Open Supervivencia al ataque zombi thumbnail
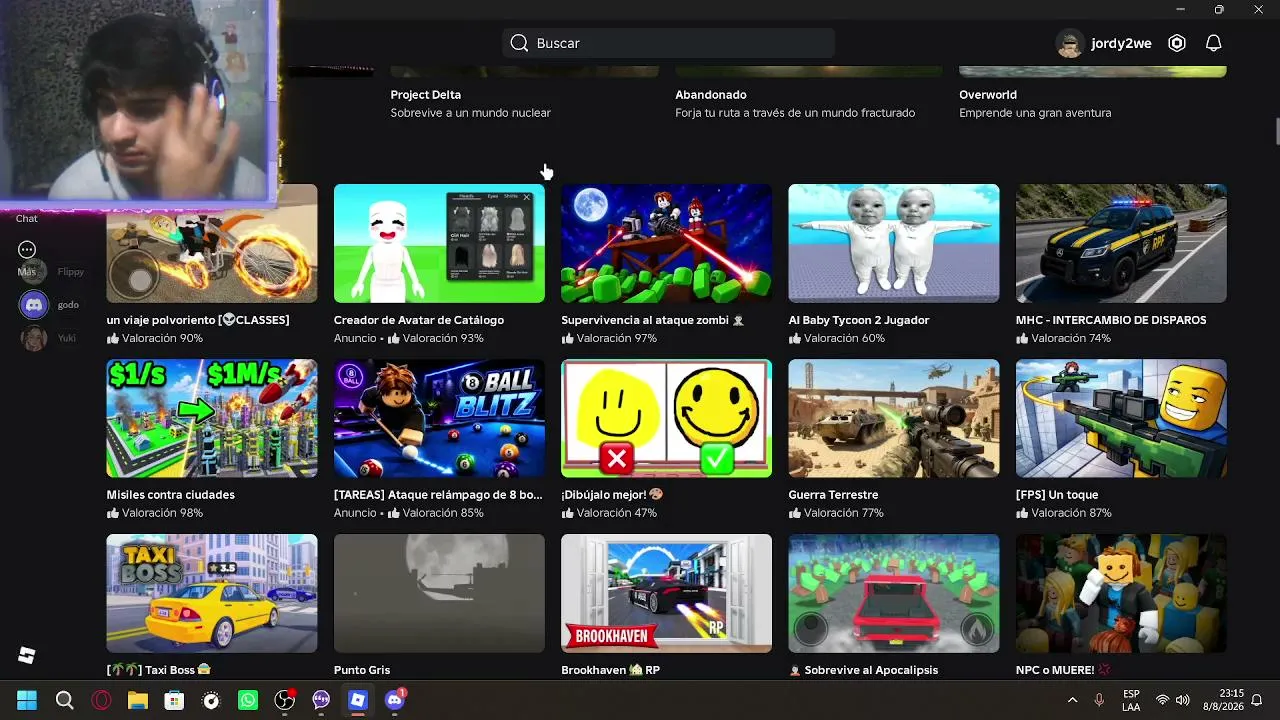 [666, 243]
